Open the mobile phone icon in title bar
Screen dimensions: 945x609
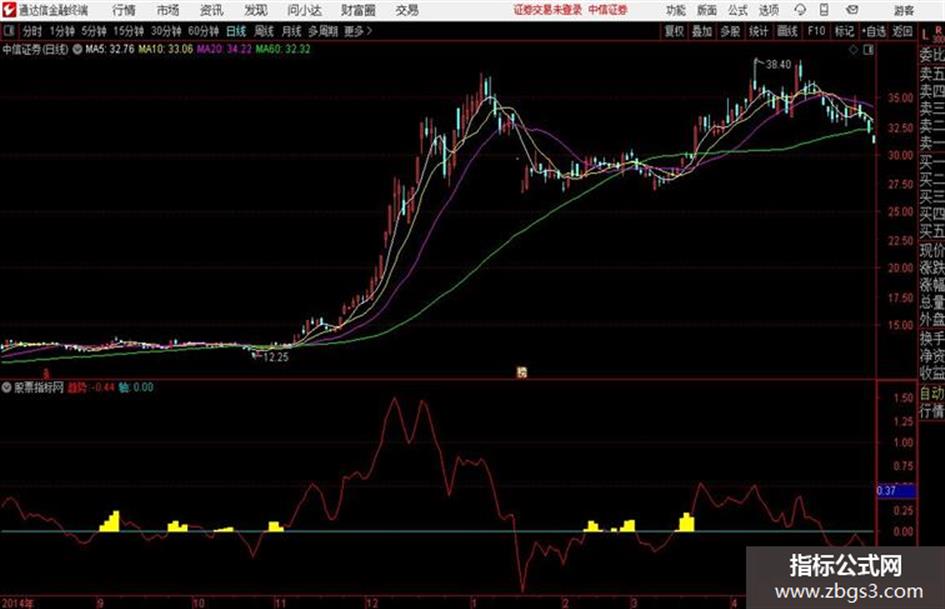point(824,10)
